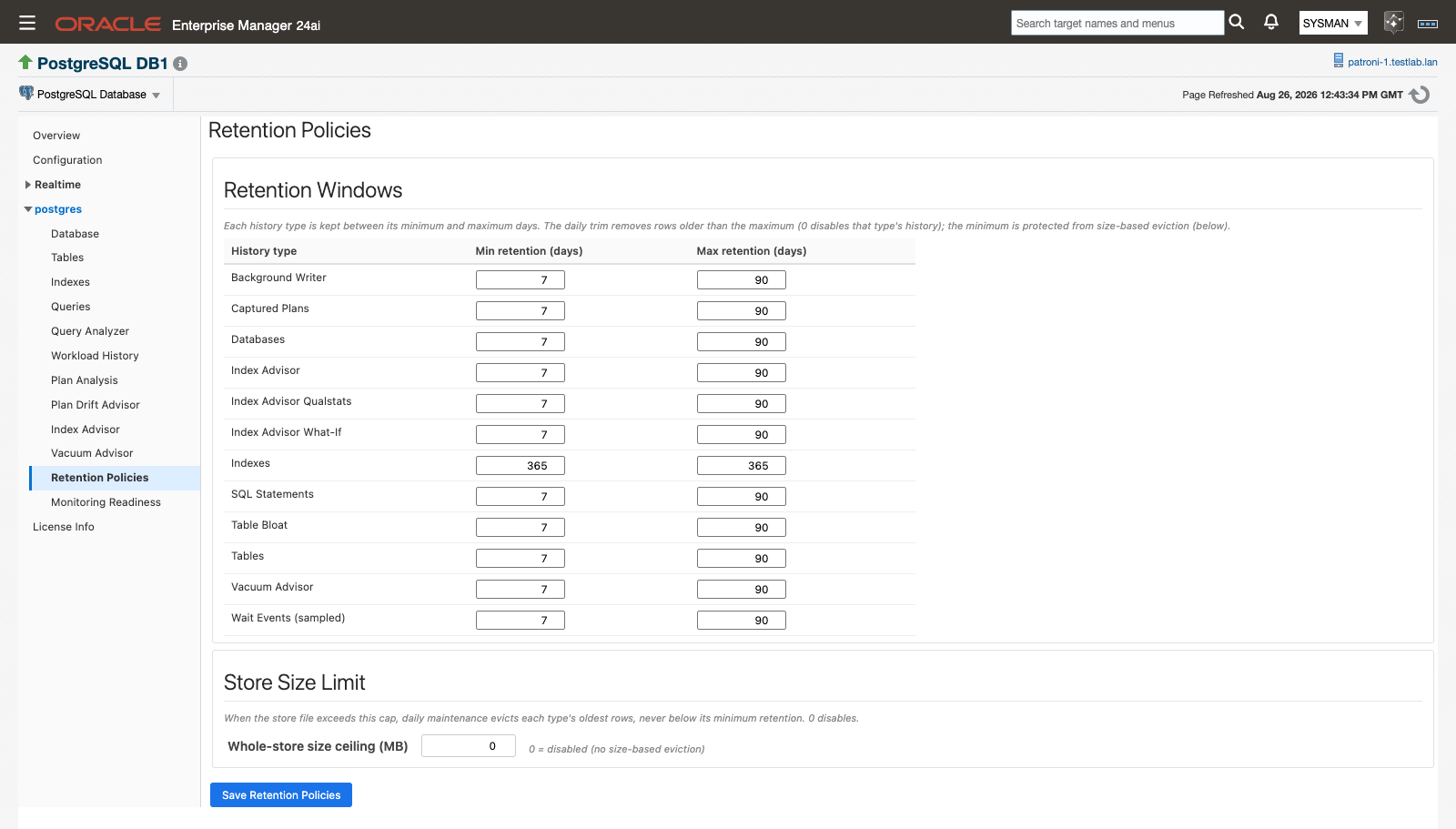Collapse the postgres tree node

[x=28, y=209]
